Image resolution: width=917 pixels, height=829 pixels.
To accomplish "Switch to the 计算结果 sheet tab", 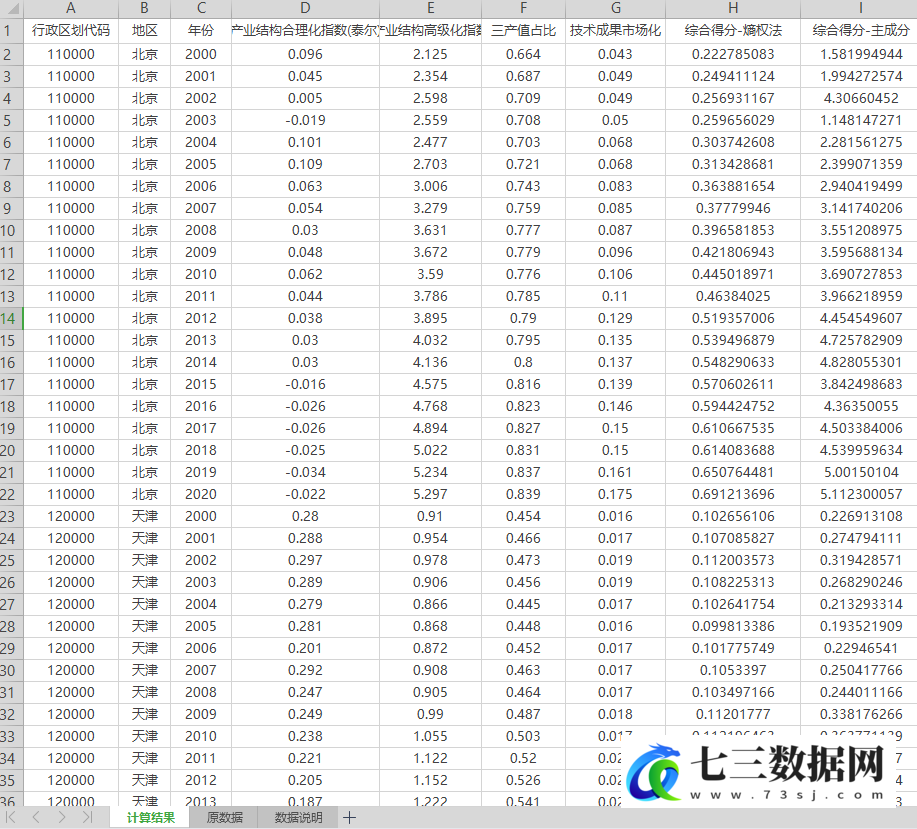I will (x=150, y=817).
